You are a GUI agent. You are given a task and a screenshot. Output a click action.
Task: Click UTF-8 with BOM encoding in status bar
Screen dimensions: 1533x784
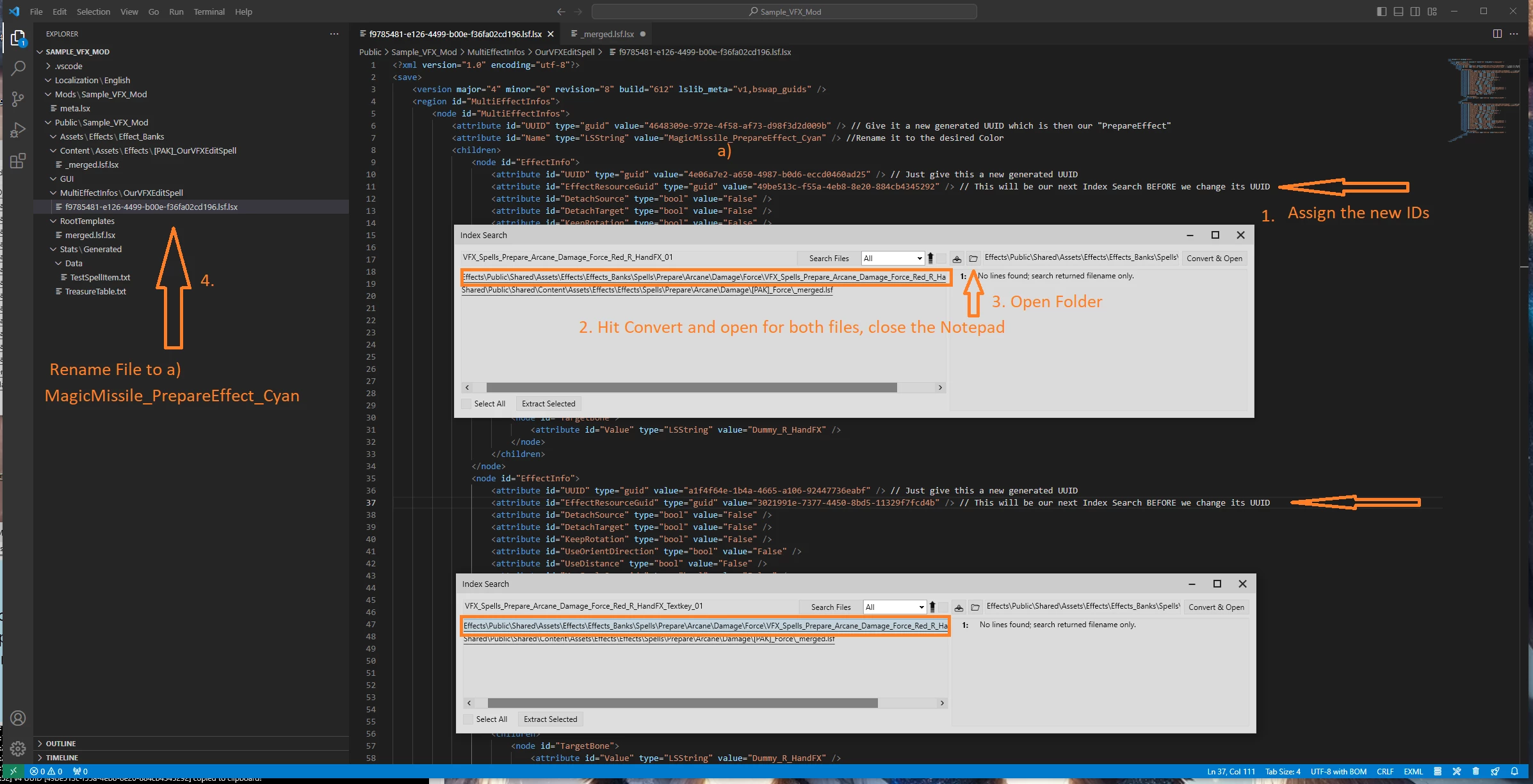(1338, 771)
